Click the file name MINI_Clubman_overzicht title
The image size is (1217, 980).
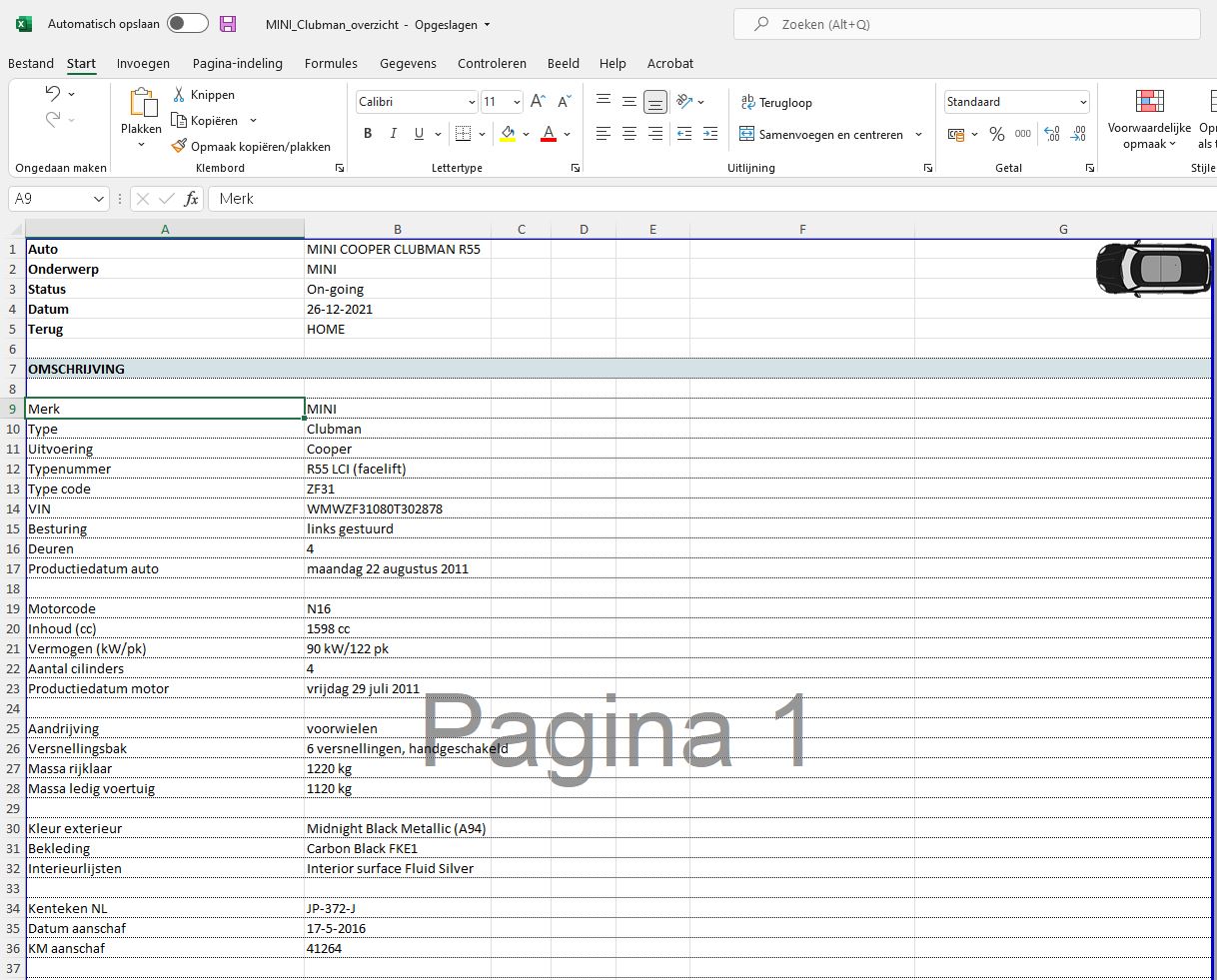334,24
